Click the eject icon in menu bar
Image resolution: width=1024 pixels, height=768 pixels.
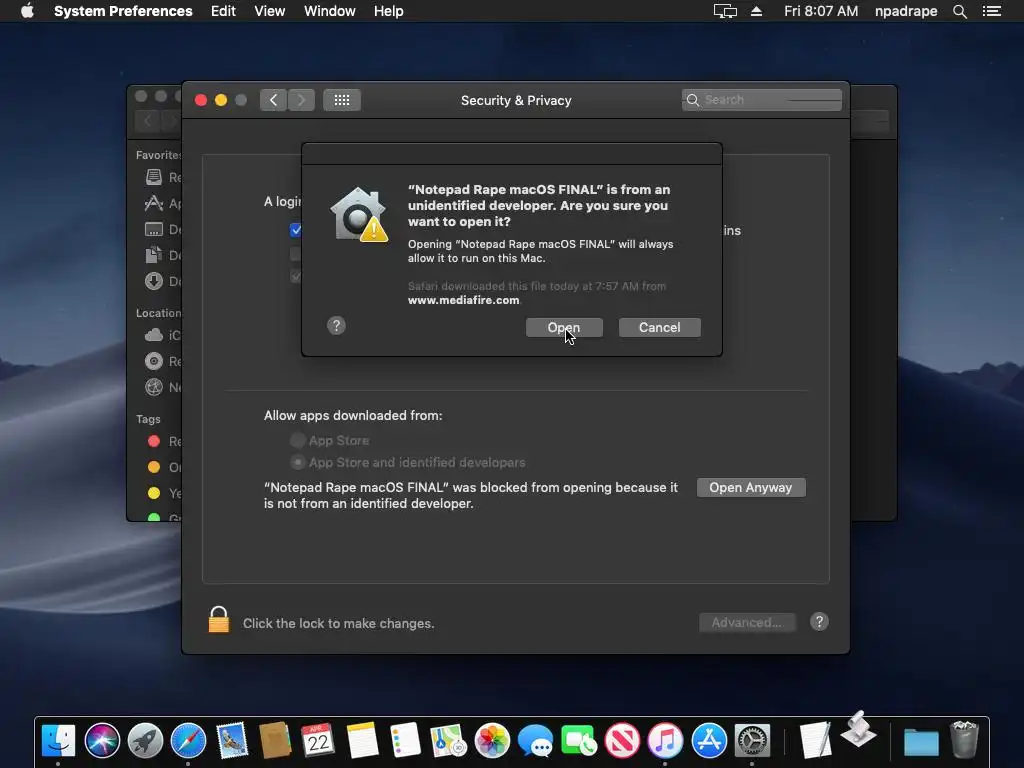[756, 11]
